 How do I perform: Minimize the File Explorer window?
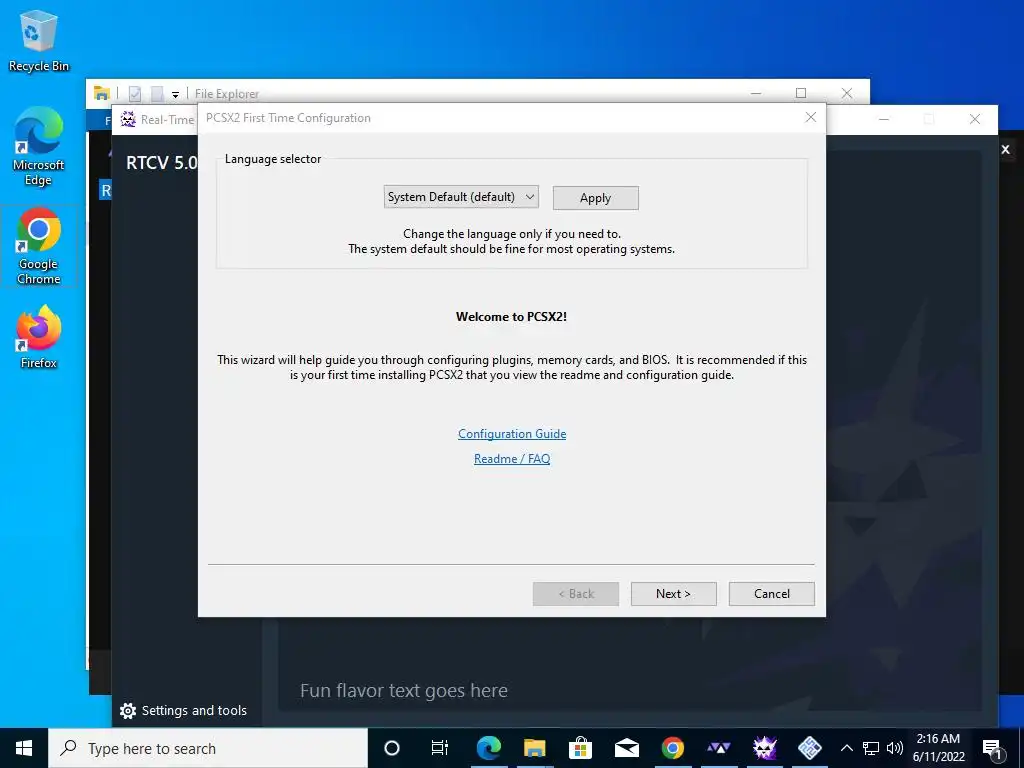(x=756, y=93)
